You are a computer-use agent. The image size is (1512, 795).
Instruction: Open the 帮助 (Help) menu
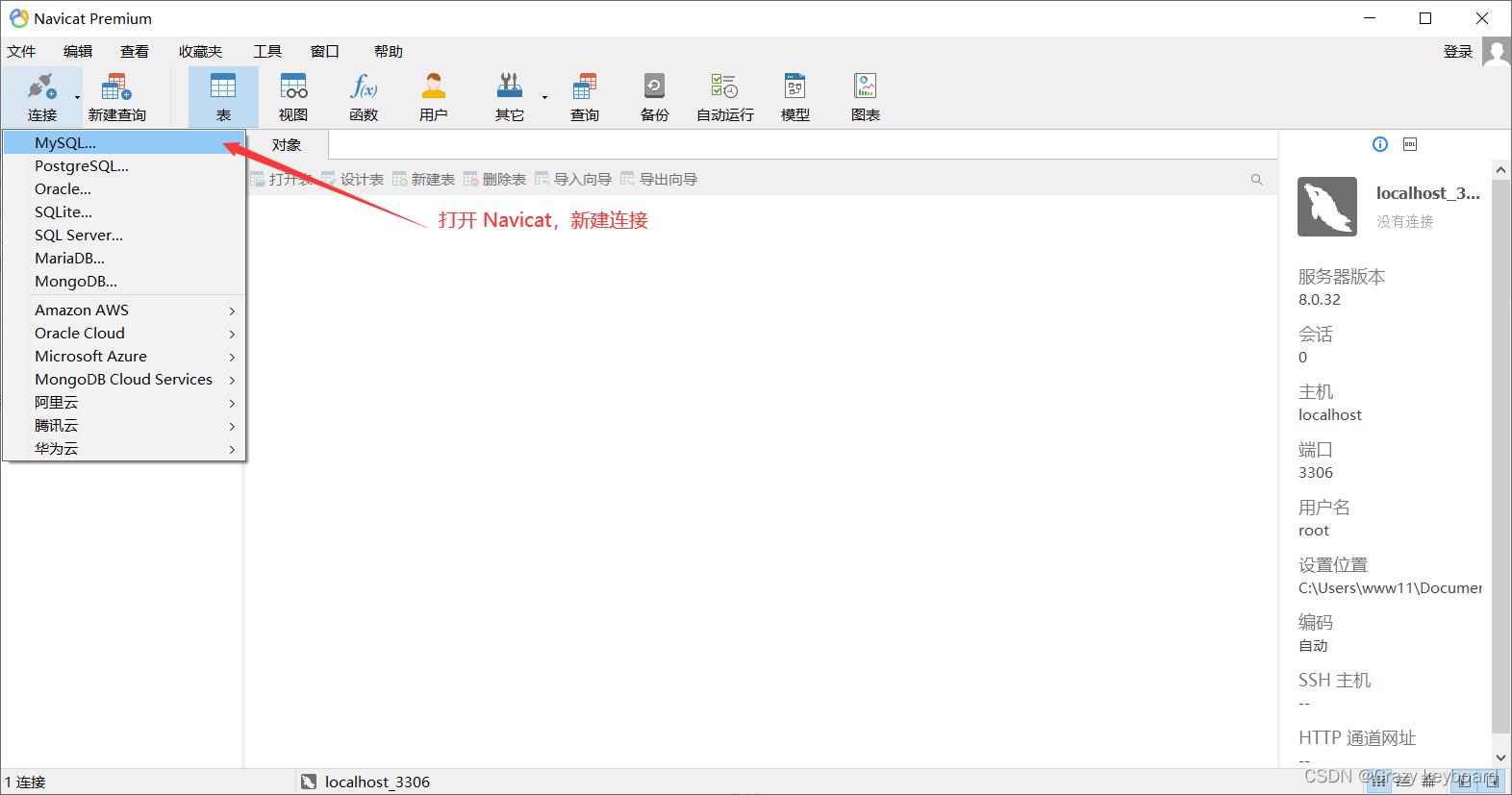389,52
